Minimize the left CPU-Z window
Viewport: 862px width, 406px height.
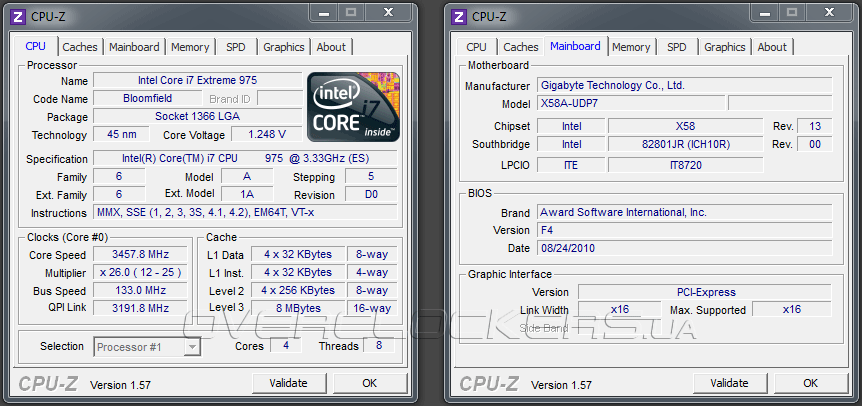(325, 12)
